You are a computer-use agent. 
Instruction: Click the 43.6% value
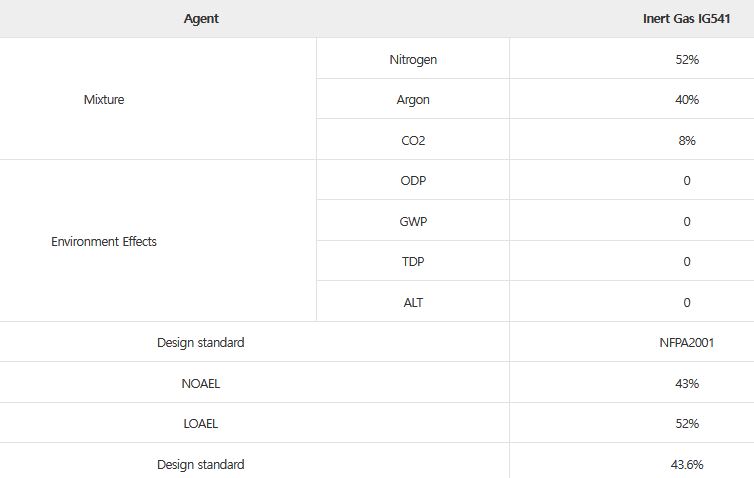coord(686,465)
